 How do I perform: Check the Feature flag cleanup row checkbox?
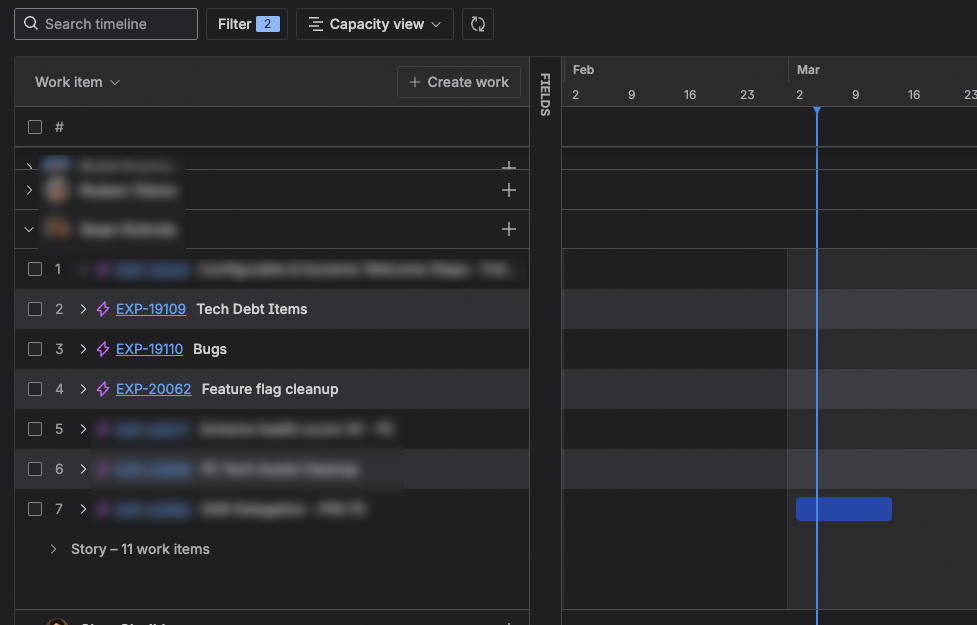(35, 389)
